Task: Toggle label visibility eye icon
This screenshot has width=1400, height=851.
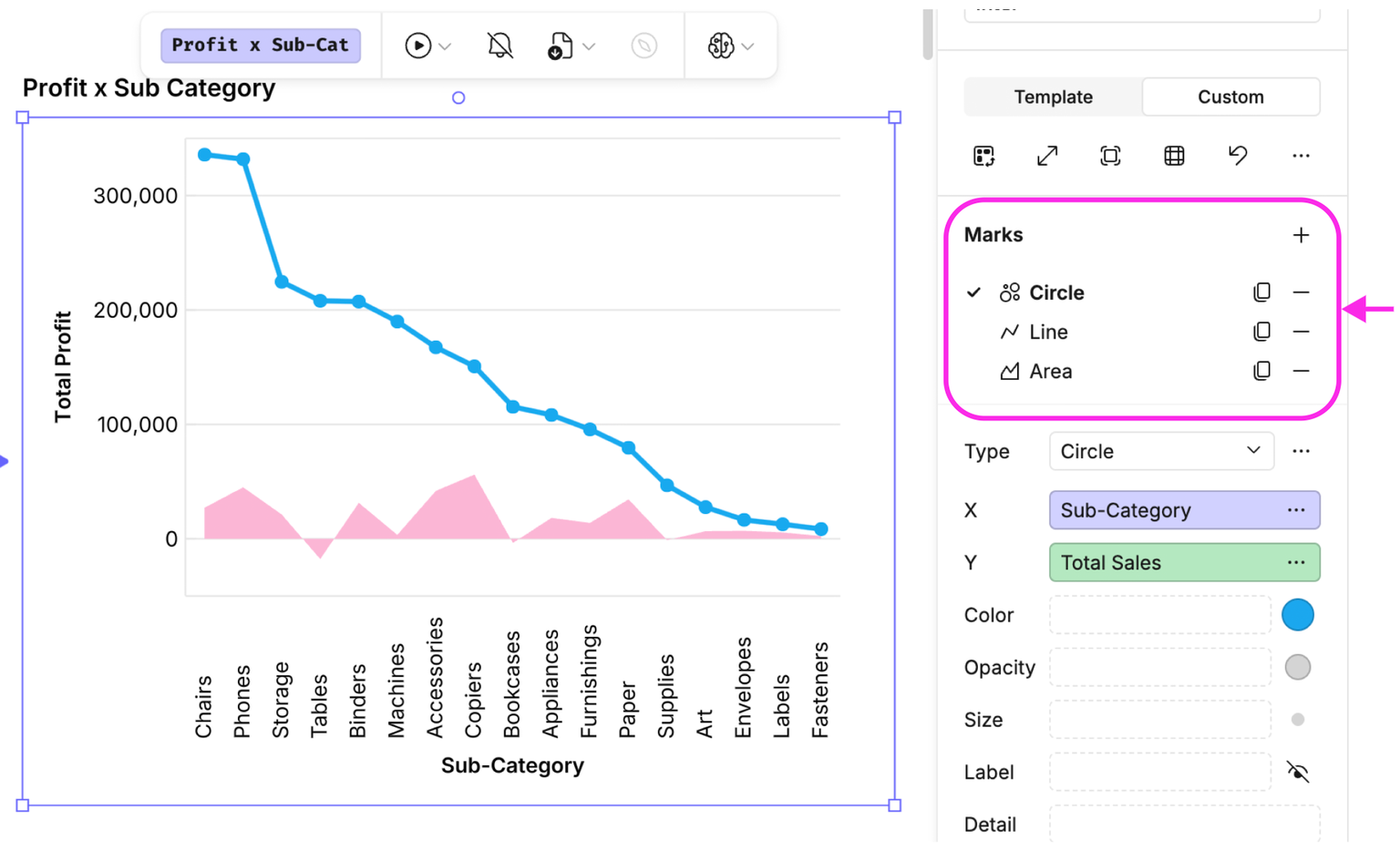Action: point(1298,773)
